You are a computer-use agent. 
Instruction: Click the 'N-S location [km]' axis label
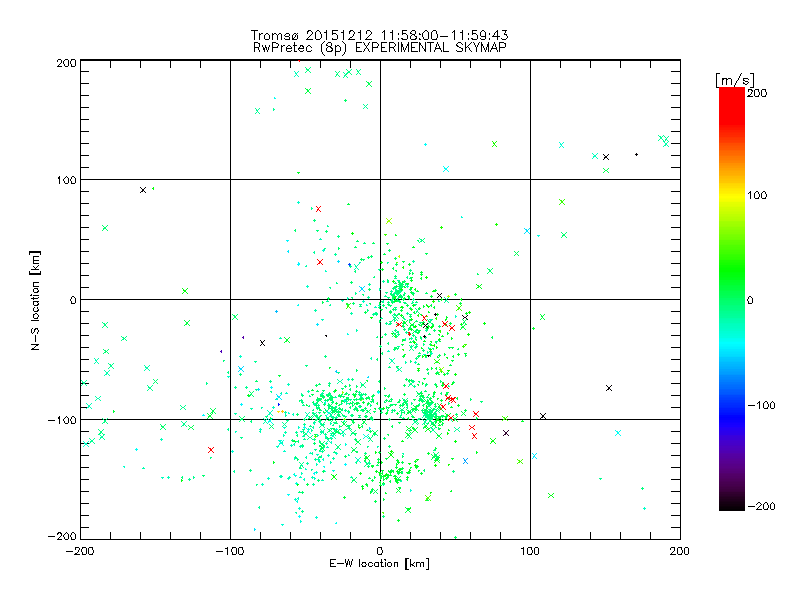(x=35, y=300)
